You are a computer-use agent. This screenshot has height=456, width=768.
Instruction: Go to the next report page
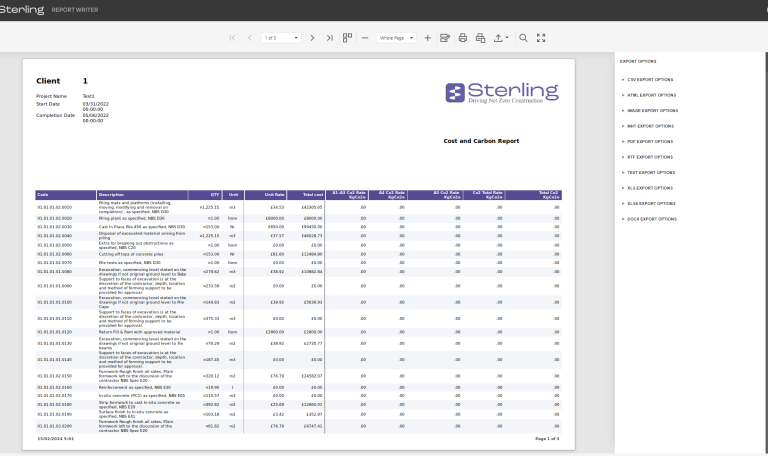pos(313,38)
